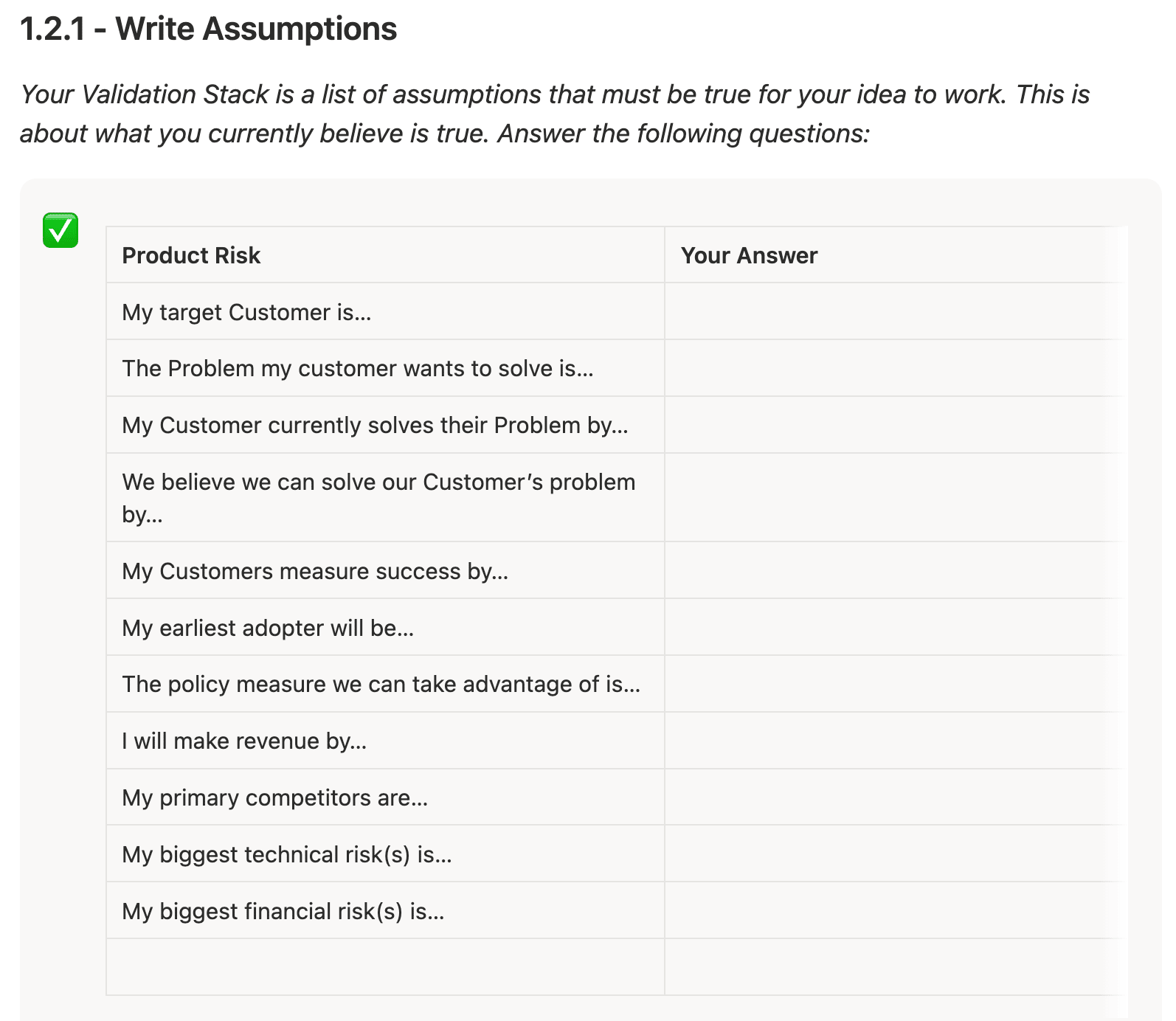Click the 'My primary competitors are…' text cell
Viewport: 1176px width, 1021px height.
click(274, 797)
